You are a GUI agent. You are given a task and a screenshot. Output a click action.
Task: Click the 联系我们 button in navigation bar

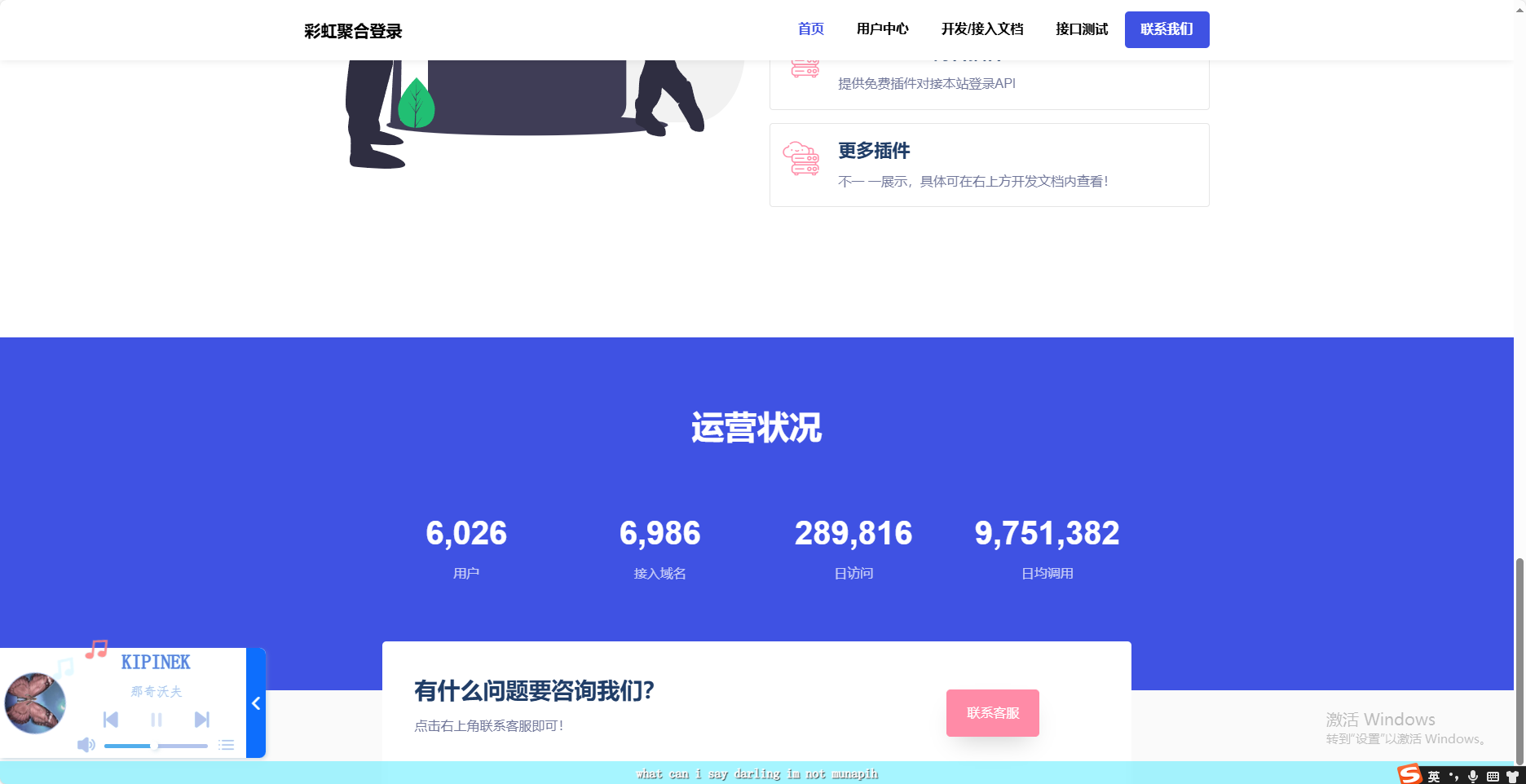coord(1167,29)
